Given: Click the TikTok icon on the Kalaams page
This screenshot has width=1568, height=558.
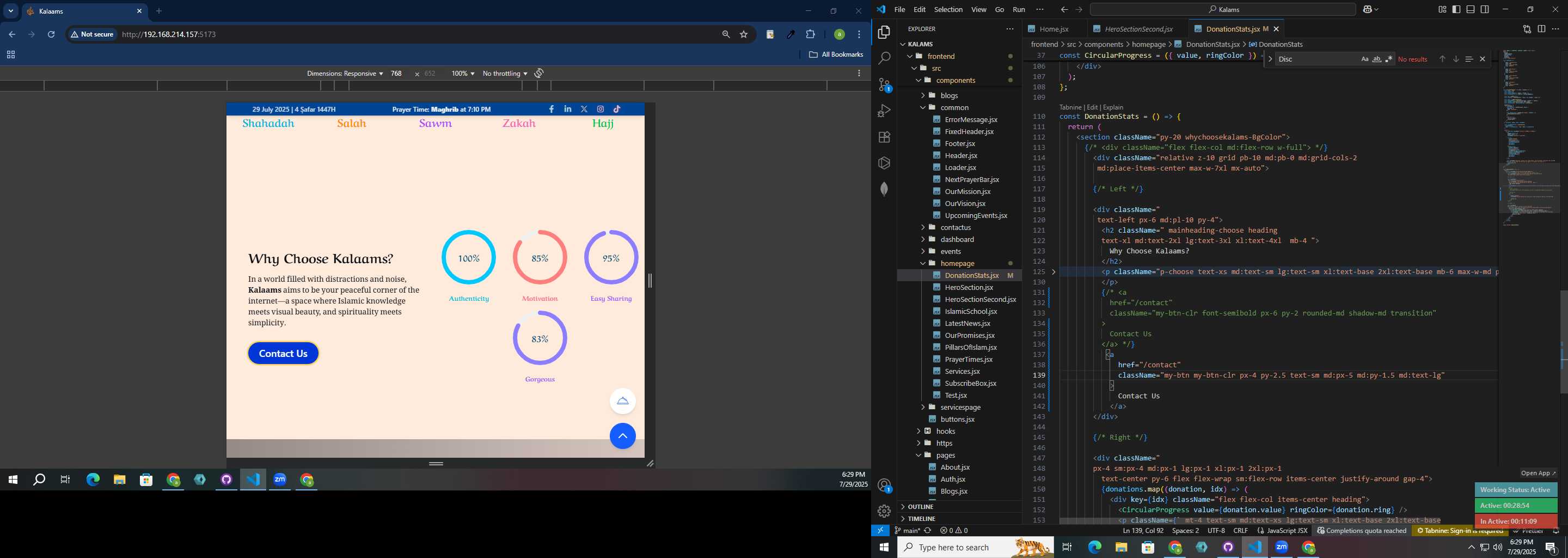Looking at the screenshot, I should (x=617, y=109).
